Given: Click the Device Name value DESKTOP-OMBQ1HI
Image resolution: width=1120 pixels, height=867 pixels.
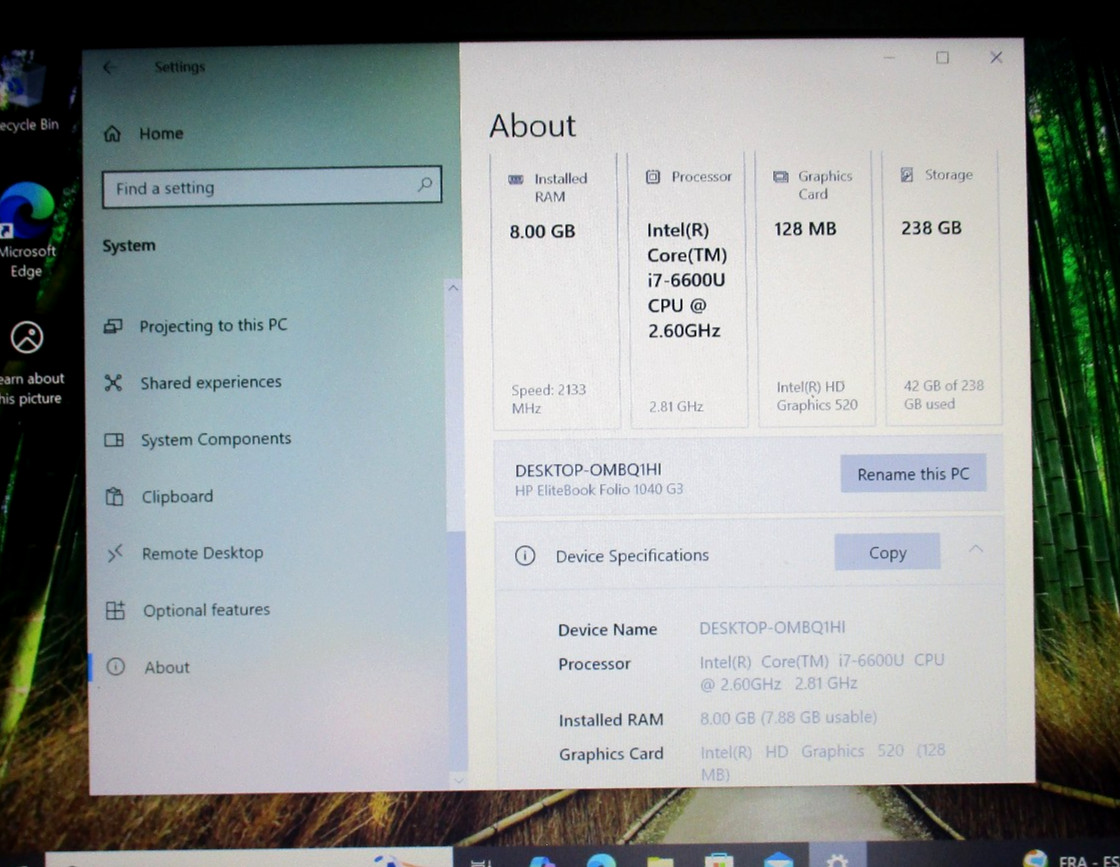Looking at the screenshot, I should [772, 628].
